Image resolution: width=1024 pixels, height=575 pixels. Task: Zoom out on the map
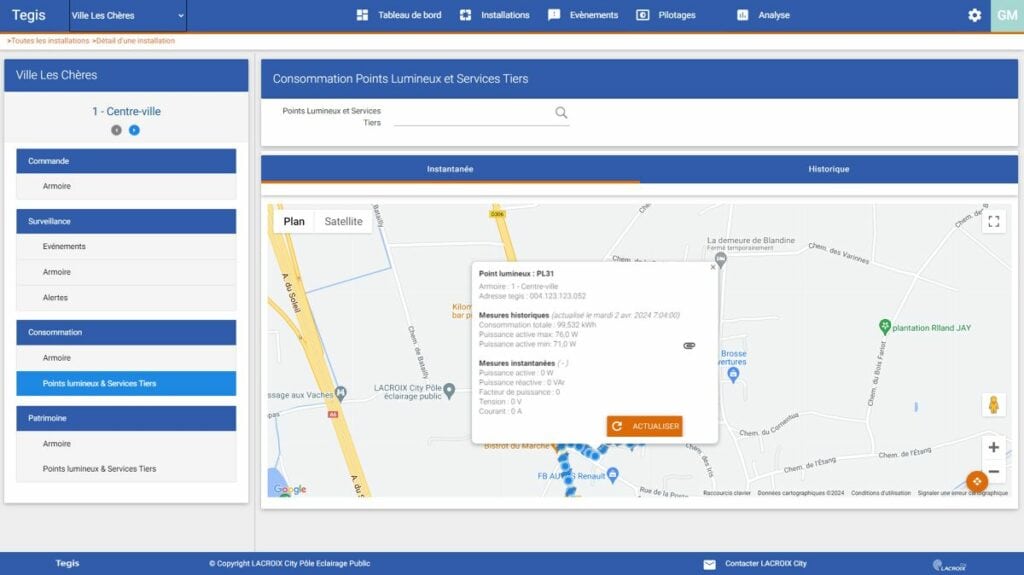[993, 471]
